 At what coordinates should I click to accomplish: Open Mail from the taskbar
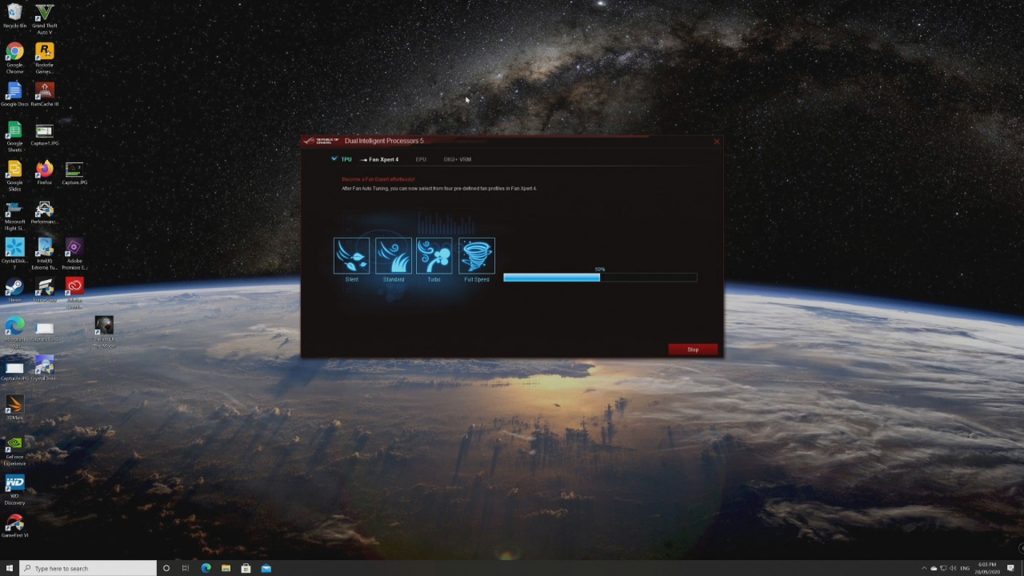[266, 568]
